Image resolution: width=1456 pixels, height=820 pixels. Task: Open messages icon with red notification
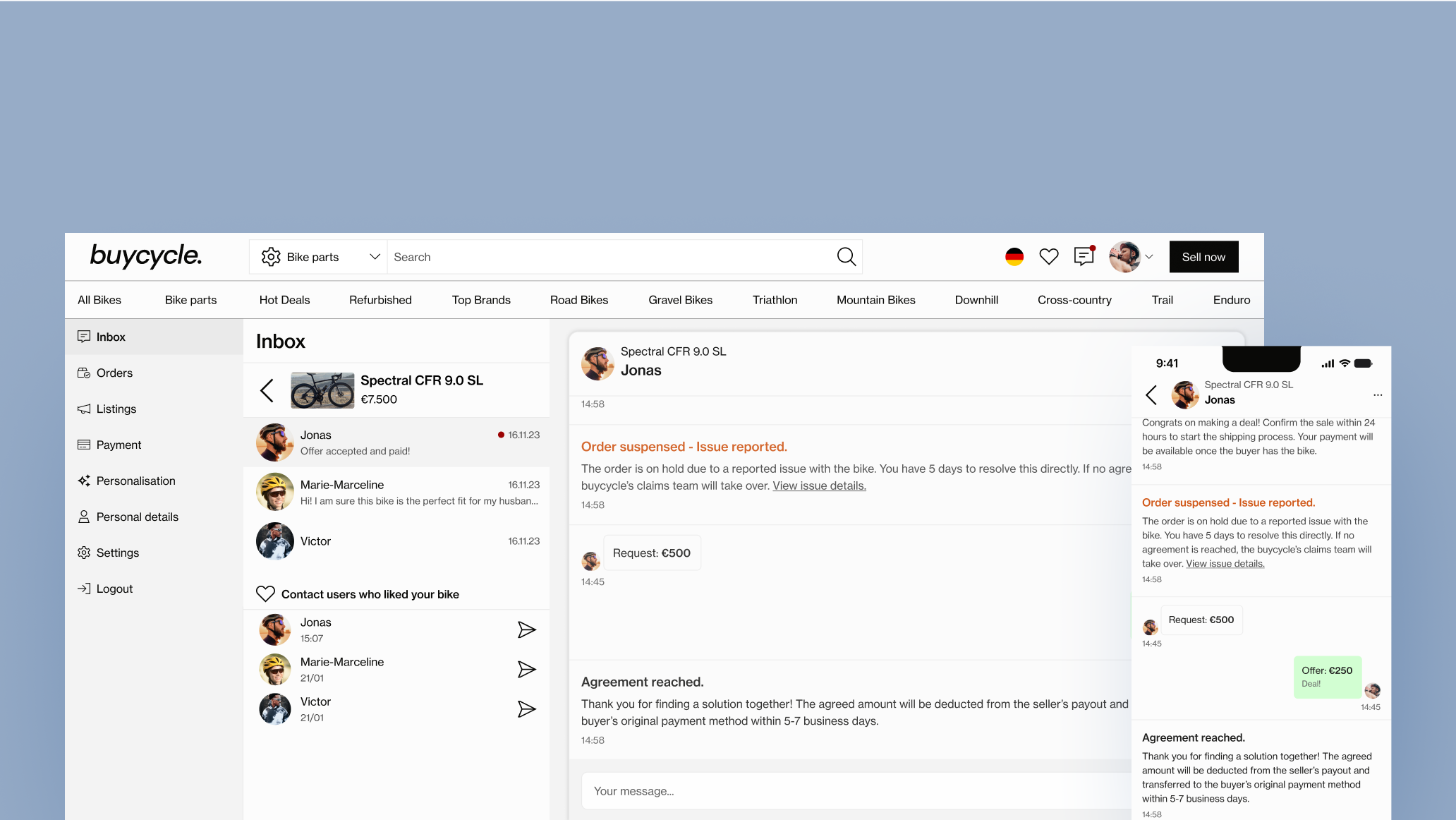click(1084, 256)
